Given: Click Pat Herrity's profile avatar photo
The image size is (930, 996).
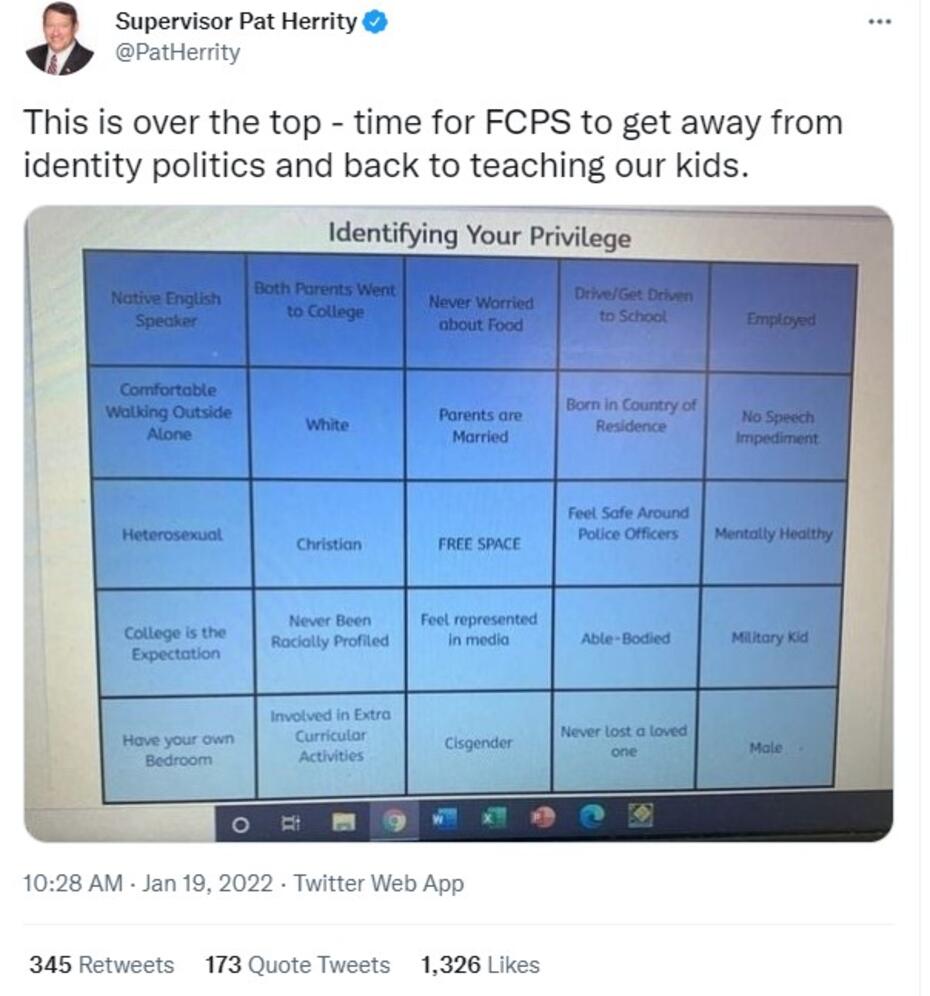Looking at the screenshot, I should [x=59, y=40].
